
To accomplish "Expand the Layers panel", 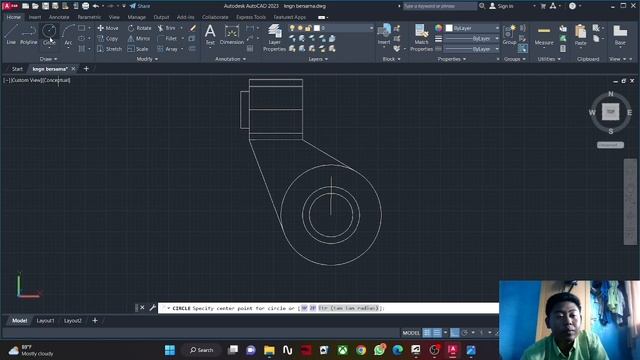I will [x=318, y=59].
